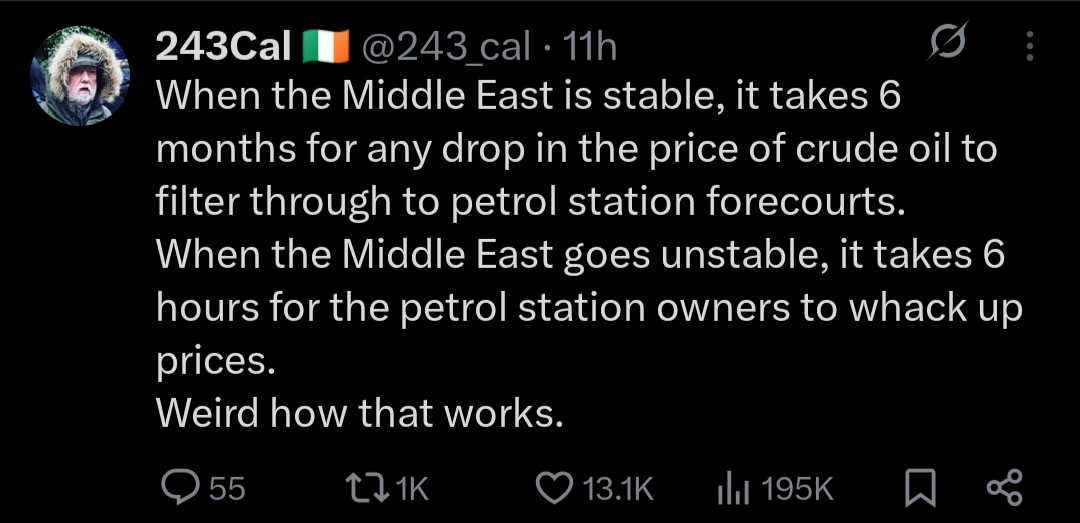This screenshot has width=1080, height=523.
Task: Open the view analytics bar chart icon
Action: tap(733, 487)
